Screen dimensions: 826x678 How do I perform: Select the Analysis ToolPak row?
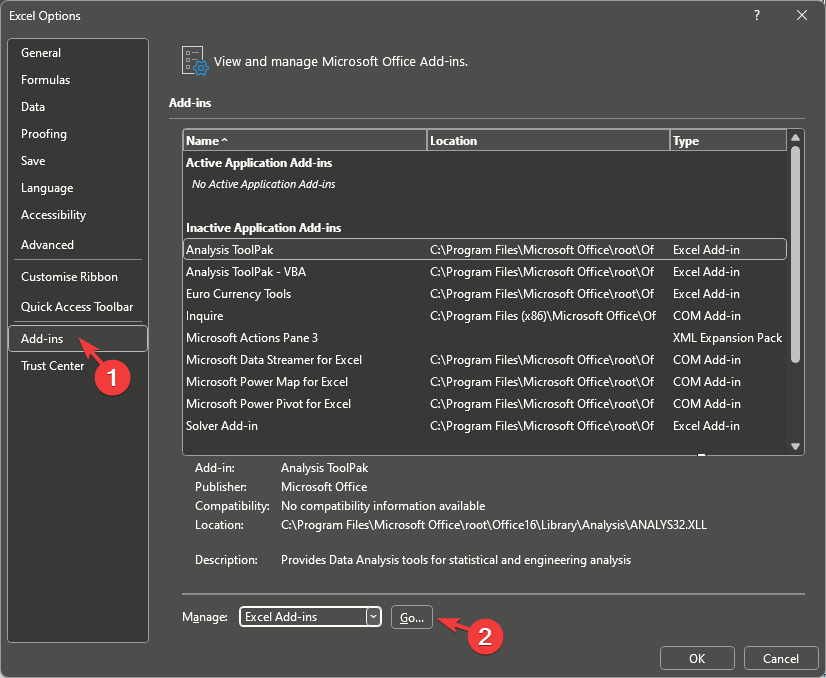(485, 250)
